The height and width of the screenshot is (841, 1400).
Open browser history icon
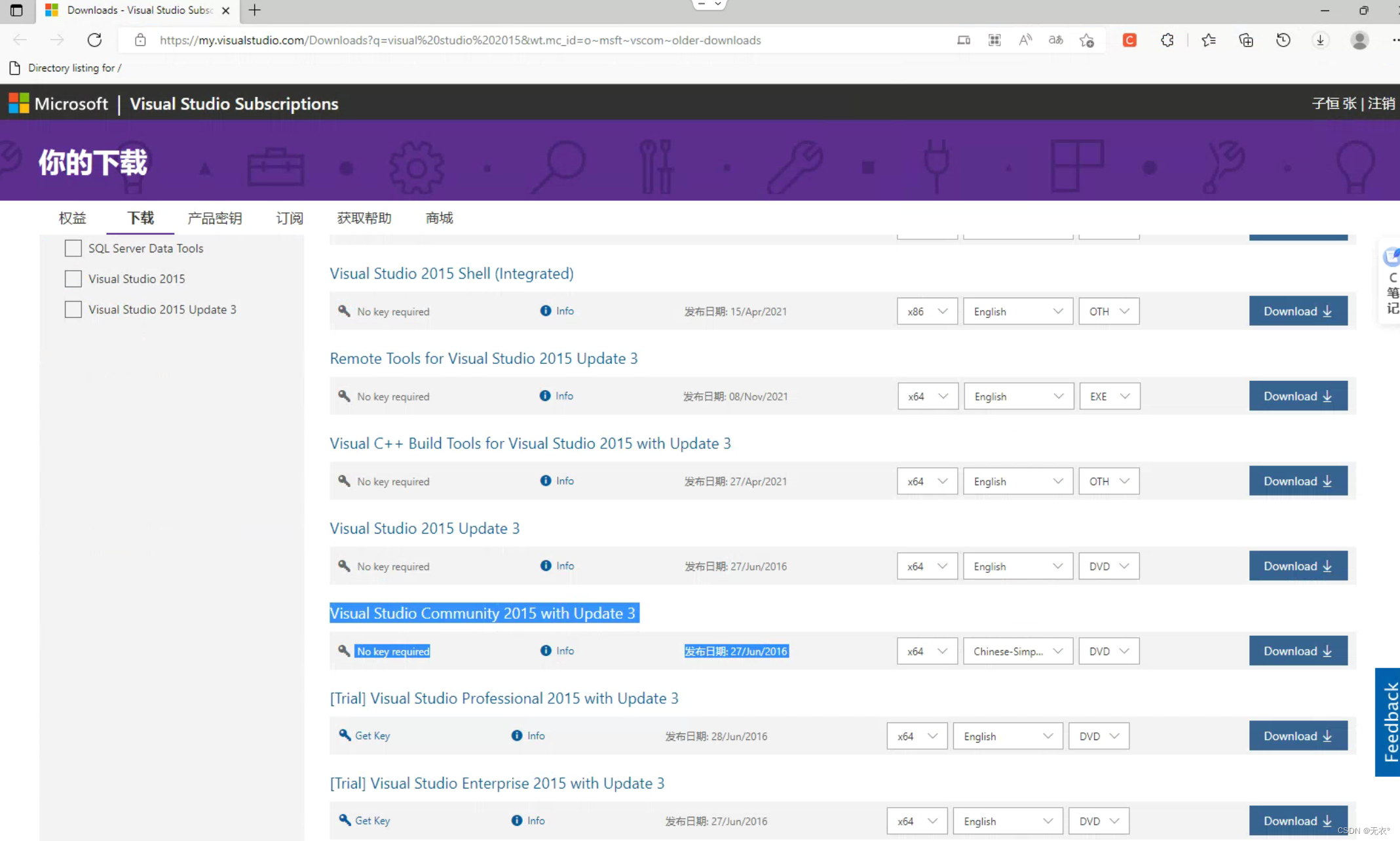[x=1283, y=40]
